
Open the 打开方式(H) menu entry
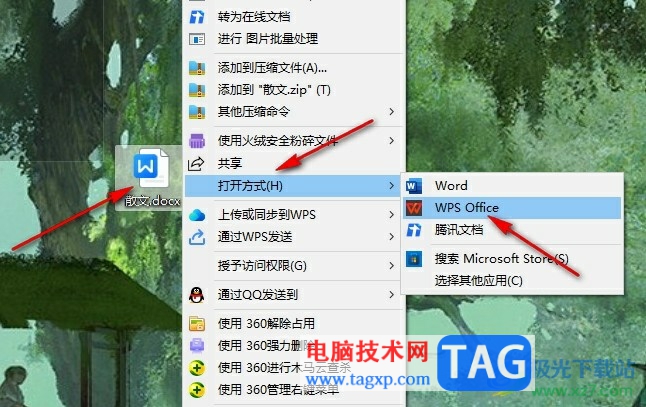(293, 186)
